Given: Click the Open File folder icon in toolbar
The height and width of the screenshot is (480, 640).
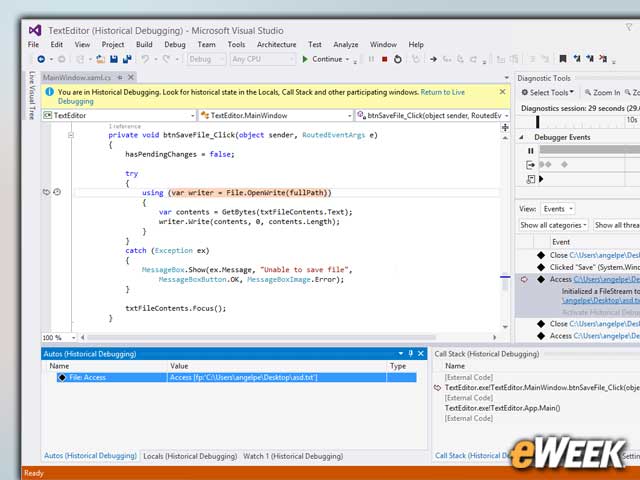Looking at the screenshot, I should point(100,59).
